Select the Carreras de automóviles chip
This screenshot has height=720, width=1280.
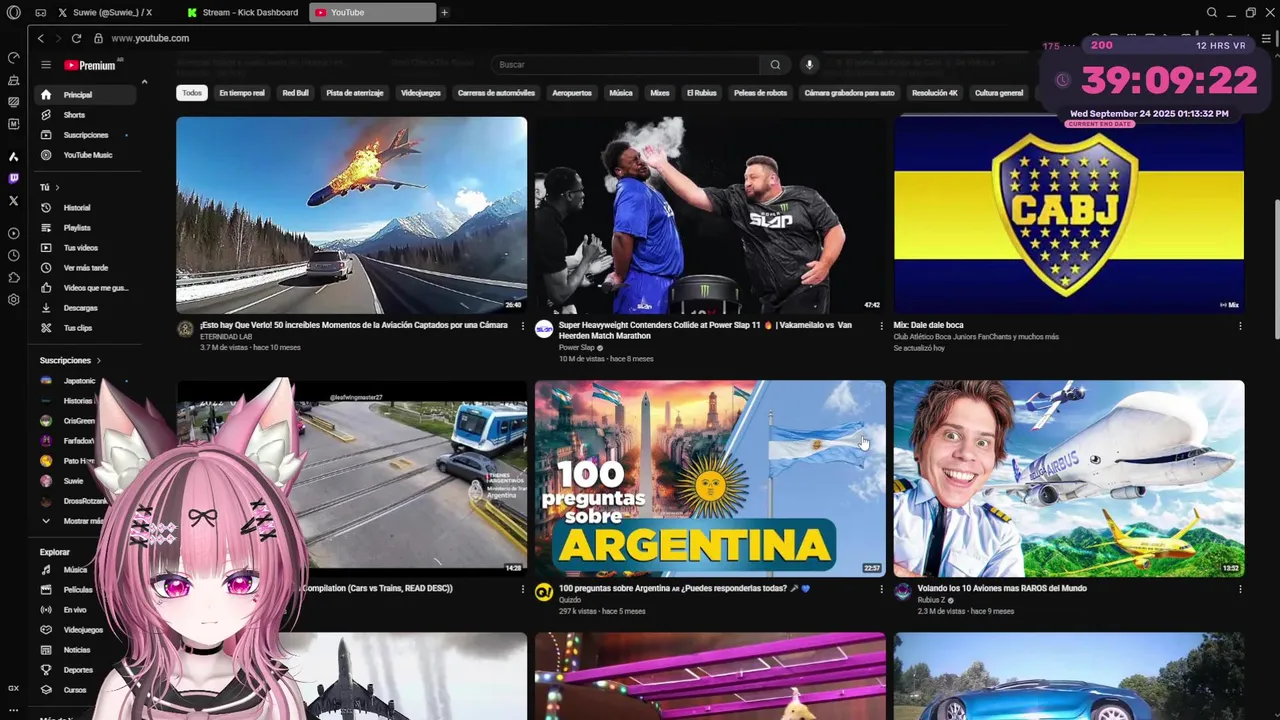(496, 93)
